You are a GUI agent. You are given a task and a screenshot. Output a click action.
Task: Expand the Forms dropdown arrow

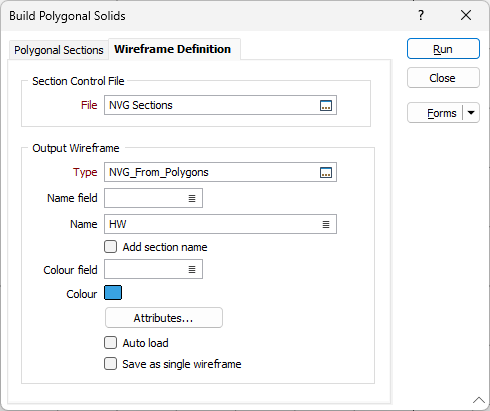(471, 113)
